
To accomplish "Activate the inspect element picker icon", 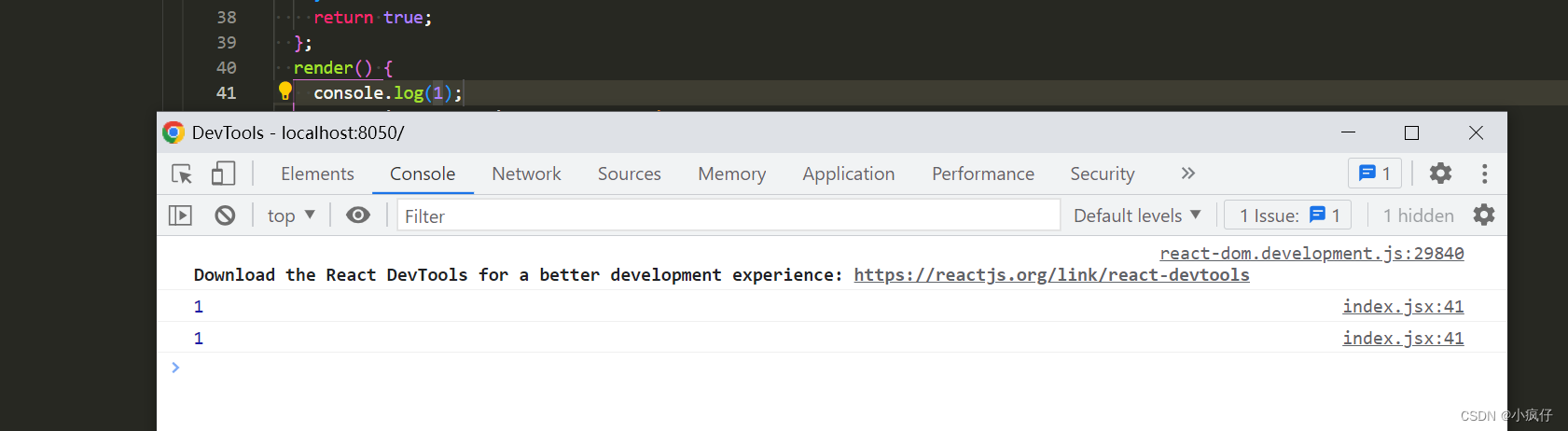I will [182, 174].
